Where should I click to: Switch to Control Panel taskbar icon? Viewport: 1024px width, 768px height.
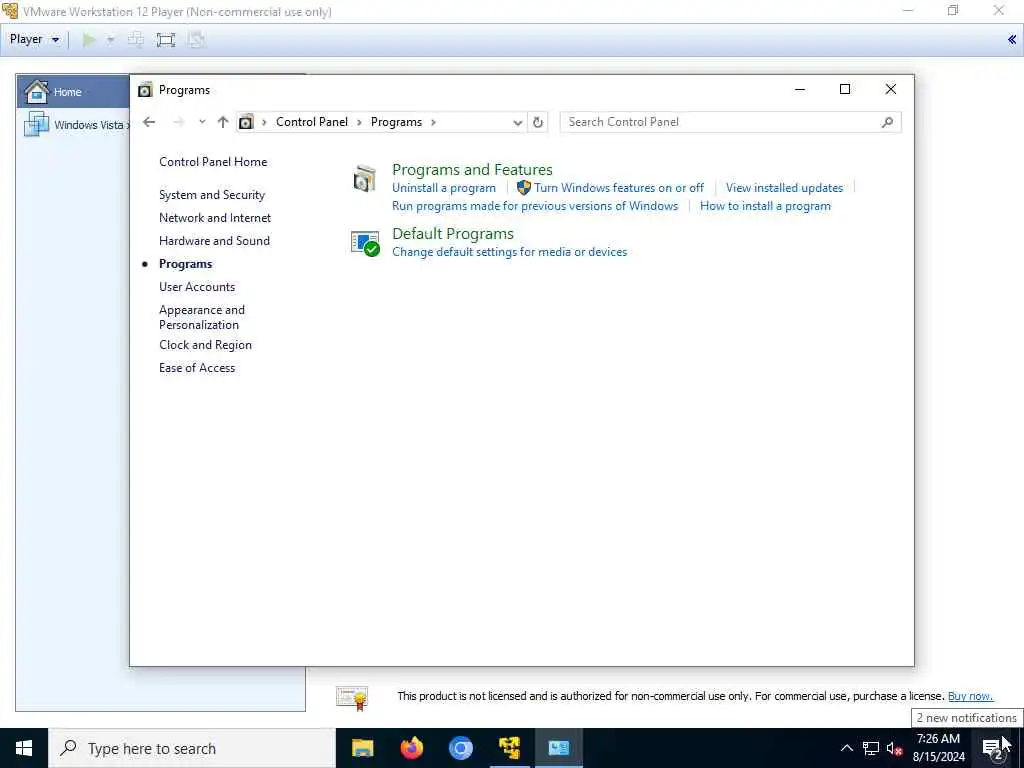[x=558, y=748]
